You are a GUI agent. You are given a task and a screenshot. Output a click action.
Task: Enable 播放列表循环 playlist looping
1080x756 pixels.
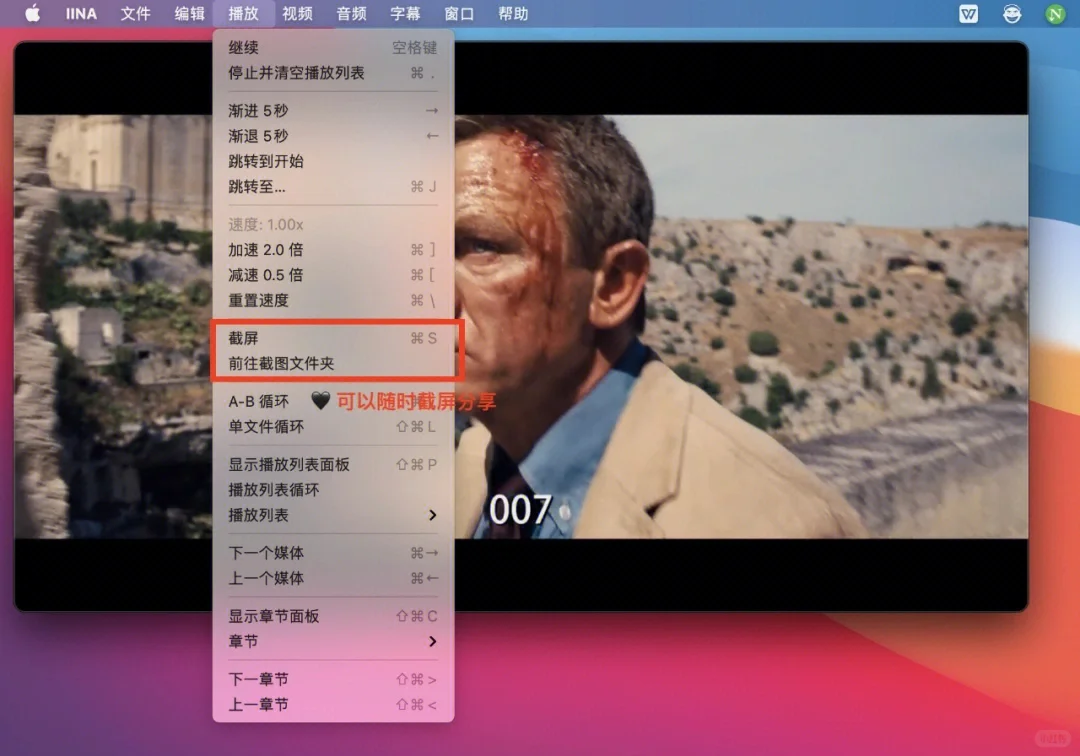(275, 489)
